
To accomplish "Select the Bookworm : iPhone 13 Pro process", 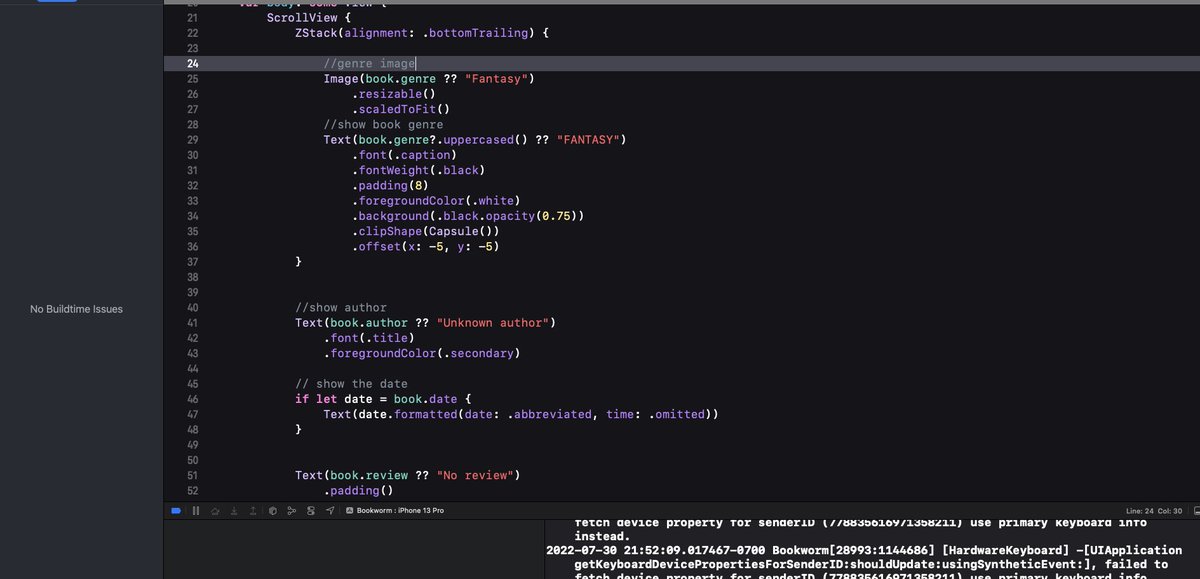I will click(x=395, y=511).
